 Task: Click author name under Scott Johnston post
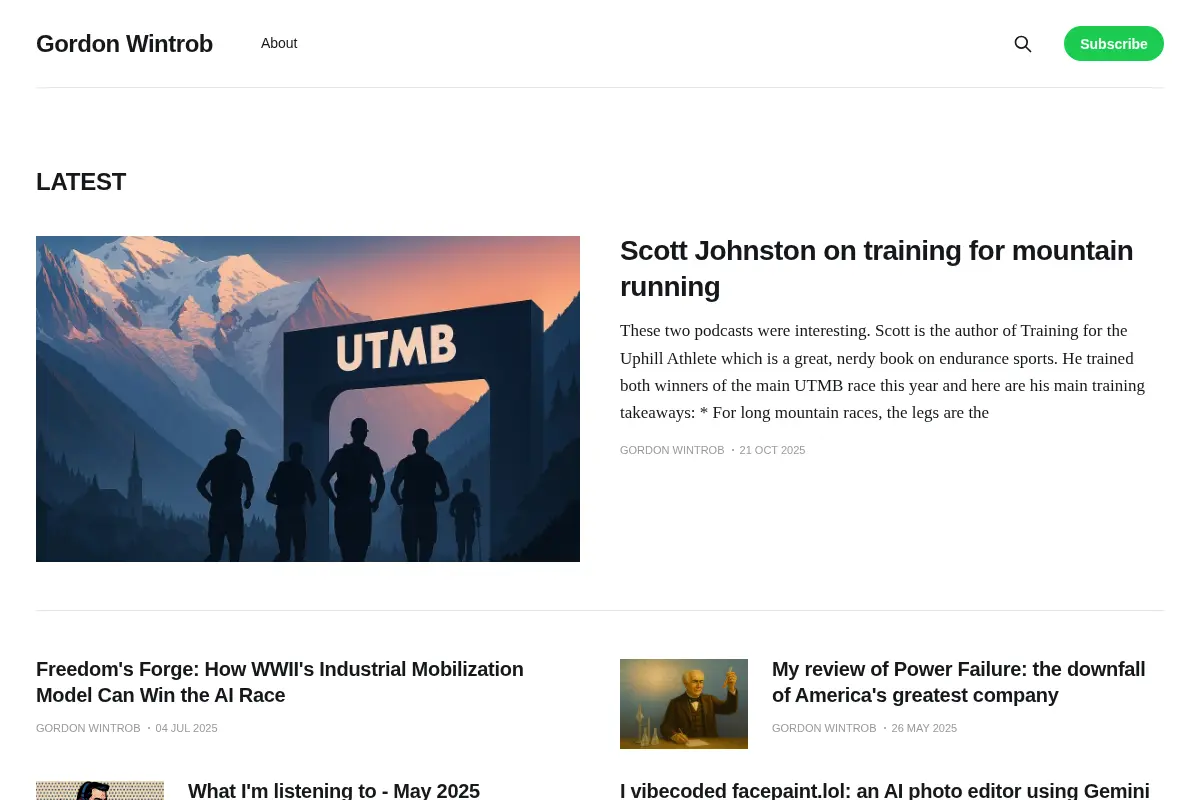point(672,450)
